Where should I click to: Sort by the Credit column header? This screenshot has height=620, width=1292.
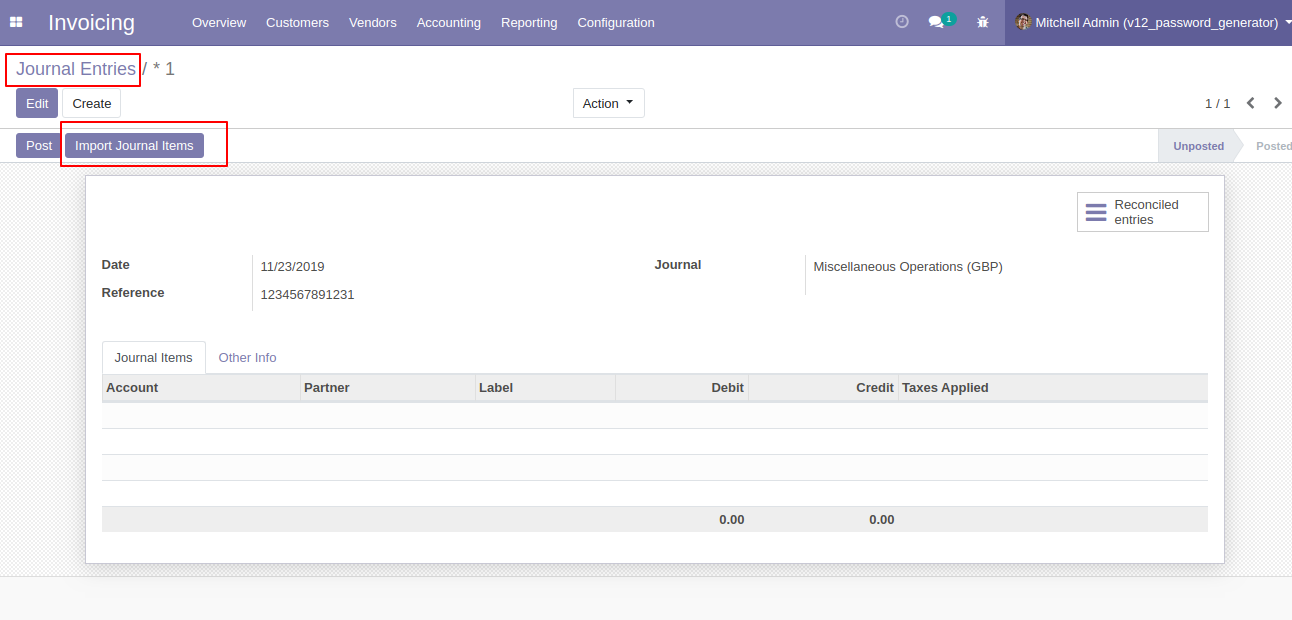click(x=823, y=388)
